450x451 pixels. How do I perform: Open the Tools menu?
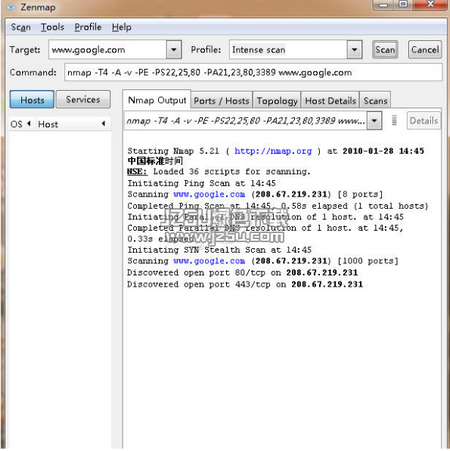52,27
